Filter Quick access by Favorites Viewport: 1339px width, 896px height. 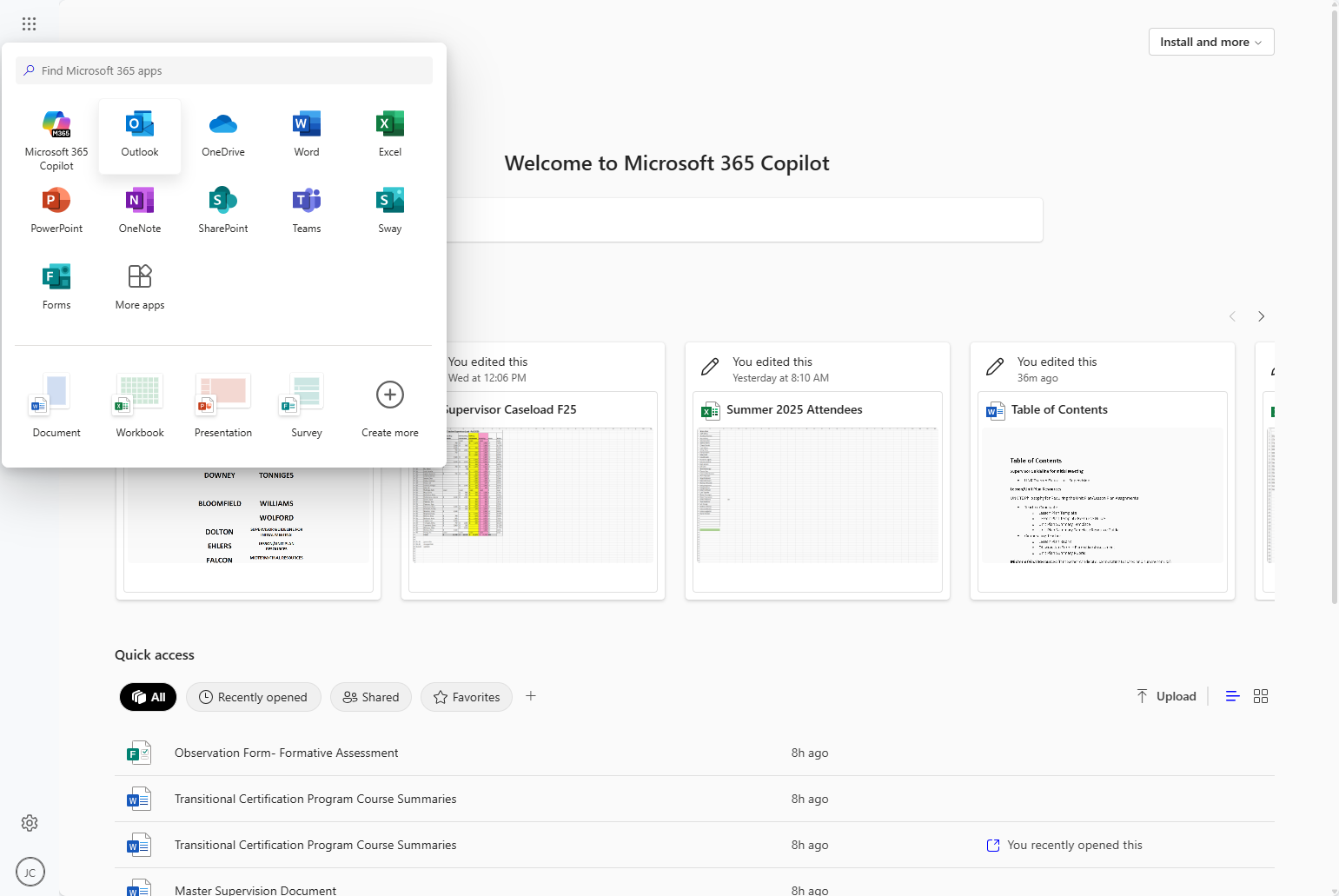coord(467,697)
